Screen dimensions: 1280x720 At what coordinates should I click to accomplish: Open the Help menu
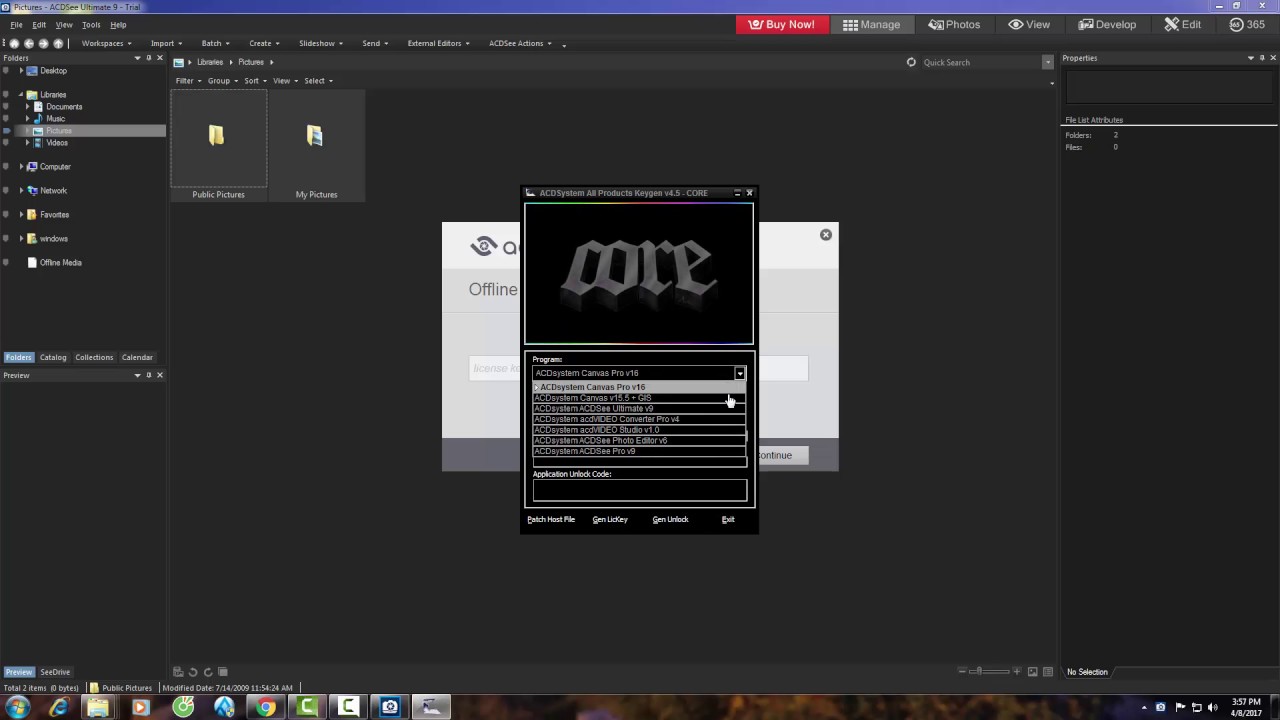118,24
